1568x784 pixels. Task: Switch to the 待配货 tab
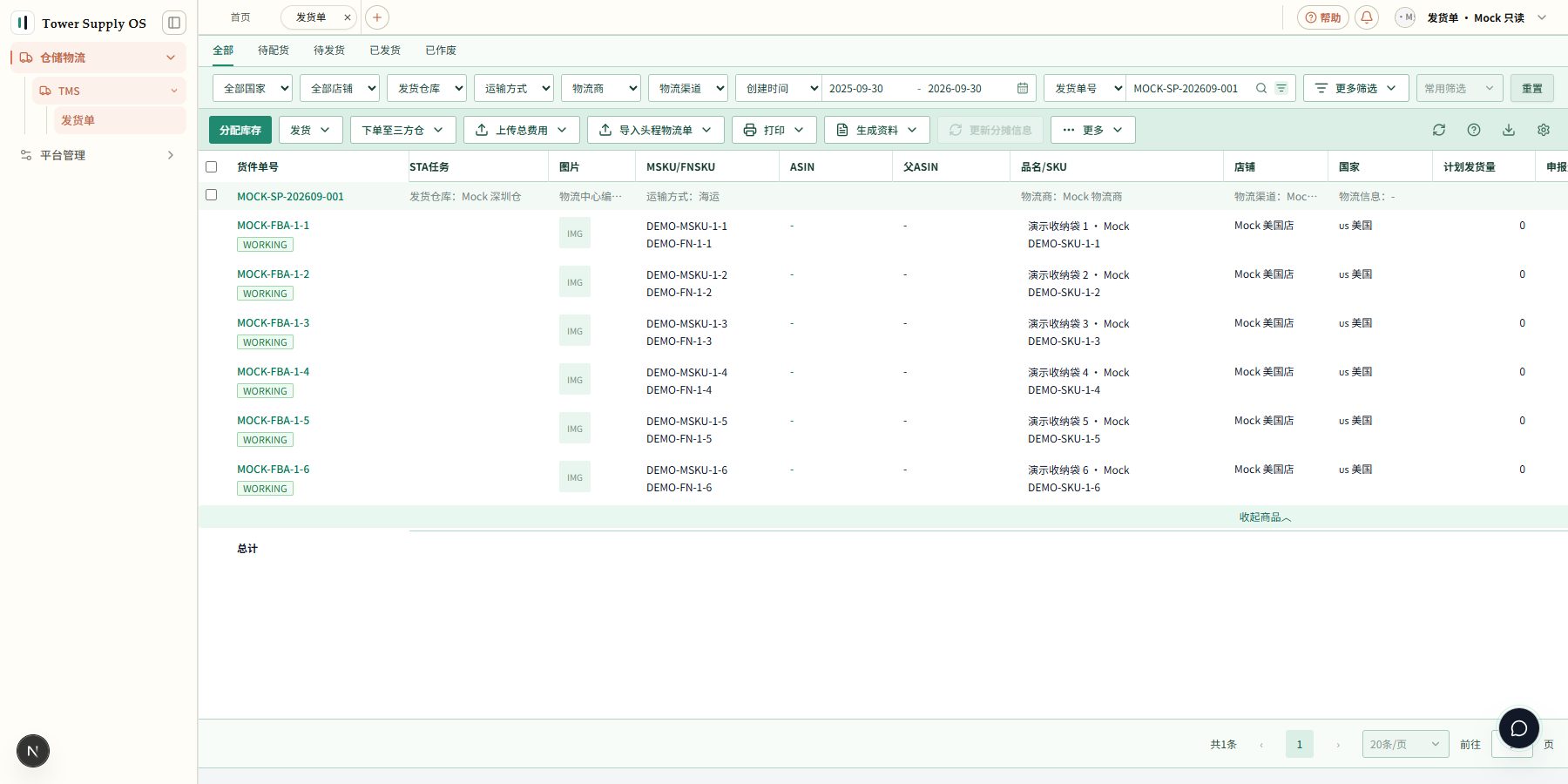274,51
